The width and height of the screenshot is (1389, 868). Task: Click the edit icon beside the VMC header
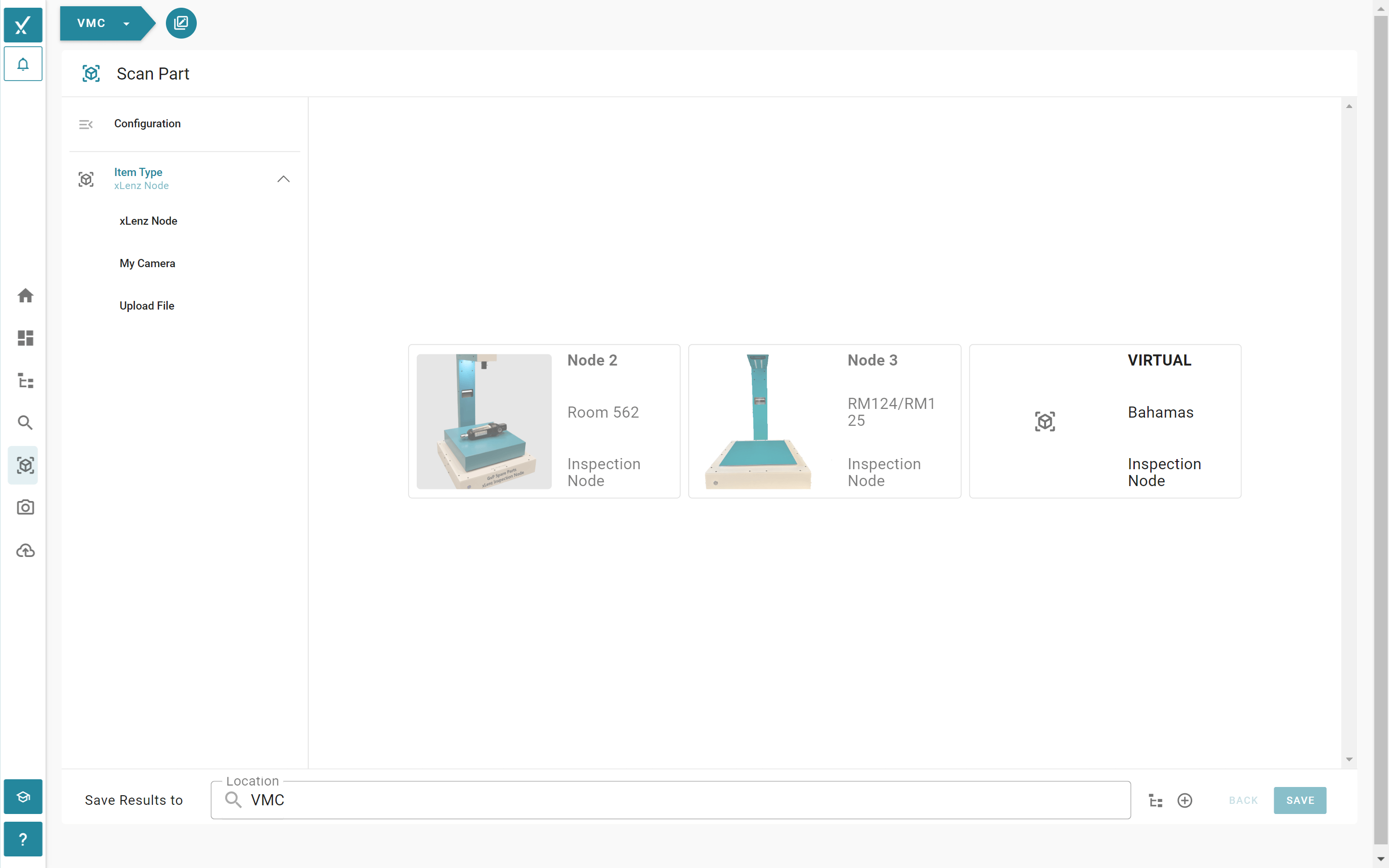pos(181,23)
